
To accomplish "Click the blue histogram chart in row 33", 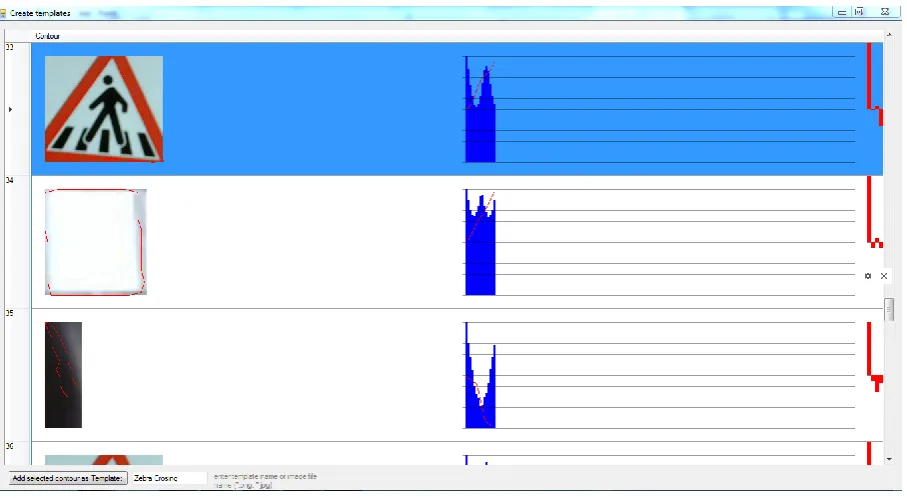I will tap(480, 110).
